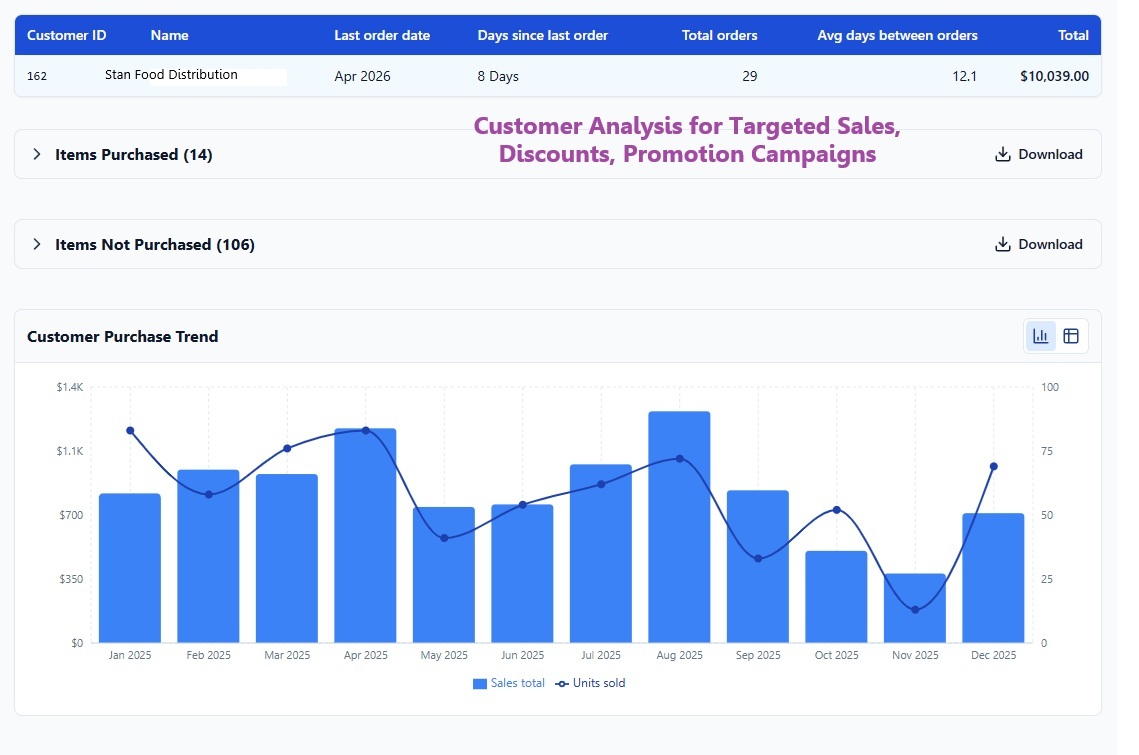Click the 29 total orders value

coord(750,76)
